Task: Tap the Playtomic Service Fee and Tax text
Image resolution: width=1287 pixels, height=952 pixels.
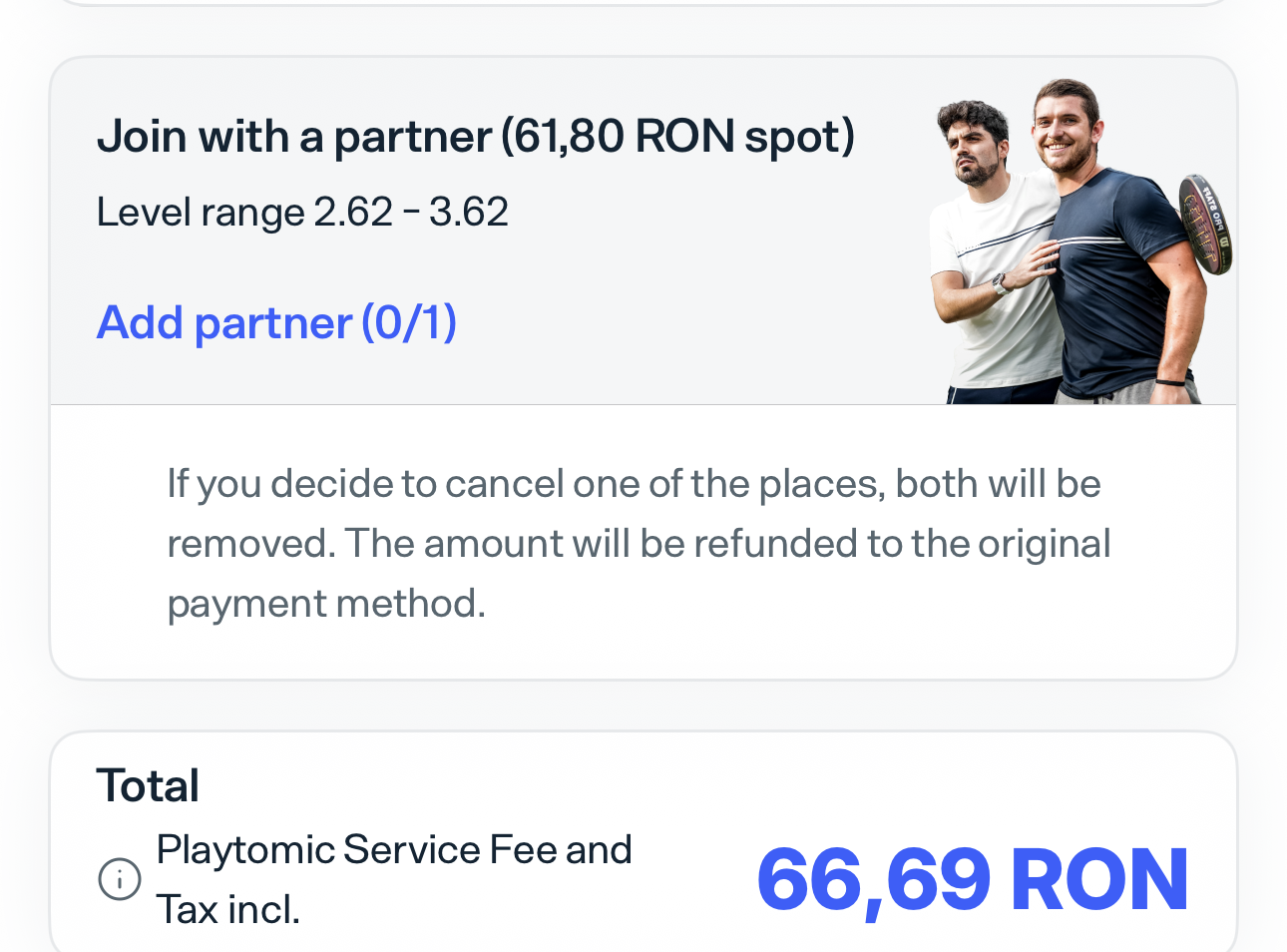Action: [394, 878]
